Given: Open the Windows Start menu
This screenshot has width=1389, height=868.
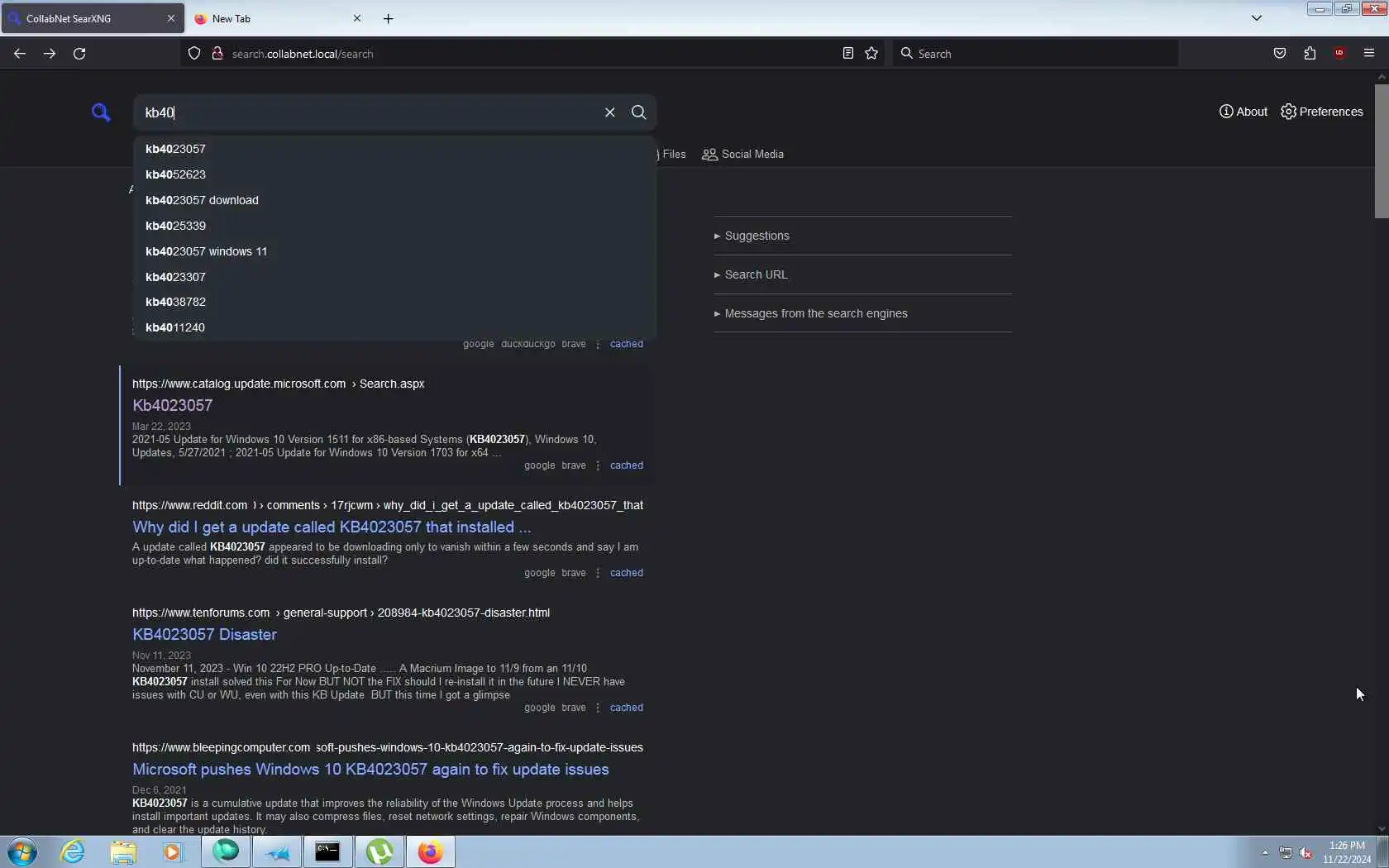Looking at the screenshot, I should [x=22, y=852].
